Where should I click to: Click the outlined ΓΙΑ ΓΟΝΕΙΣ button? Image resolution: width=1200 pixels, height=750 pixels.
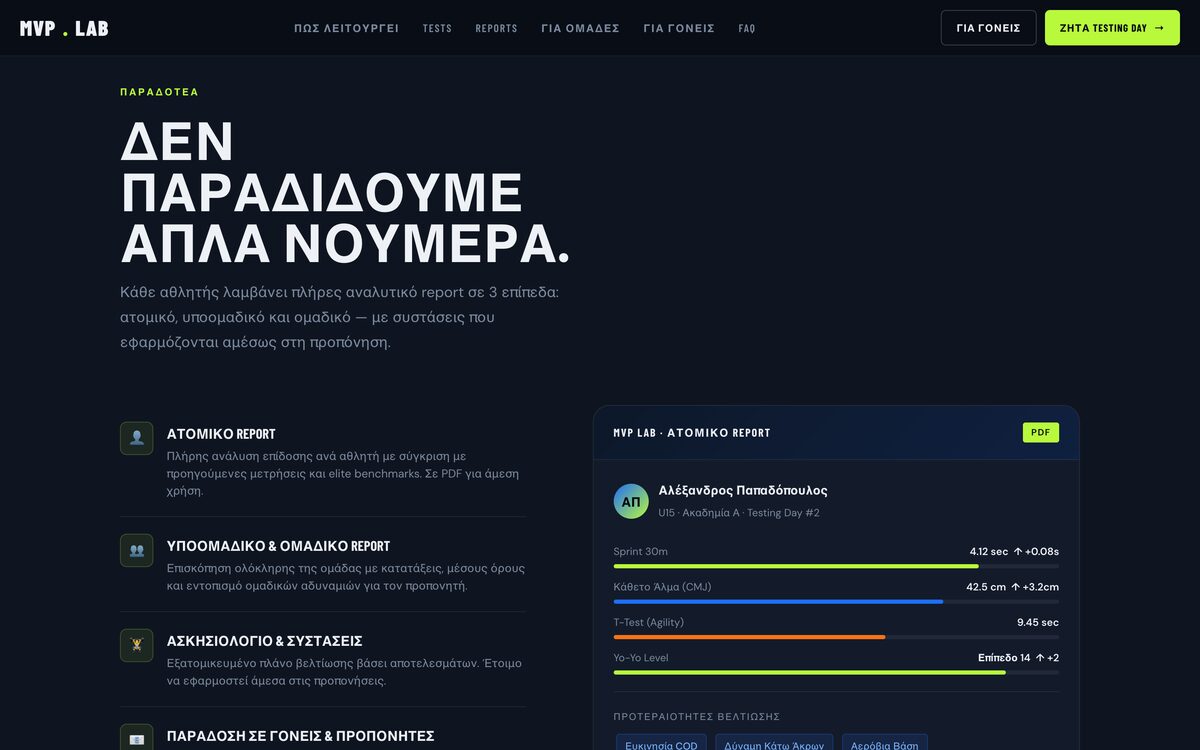(988, 28)
